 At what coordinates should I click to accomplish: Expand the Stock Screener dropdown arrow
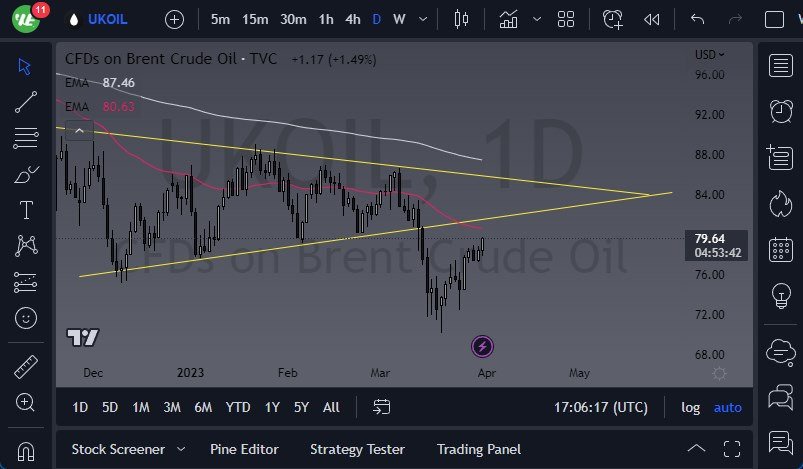tap(181, 449)
